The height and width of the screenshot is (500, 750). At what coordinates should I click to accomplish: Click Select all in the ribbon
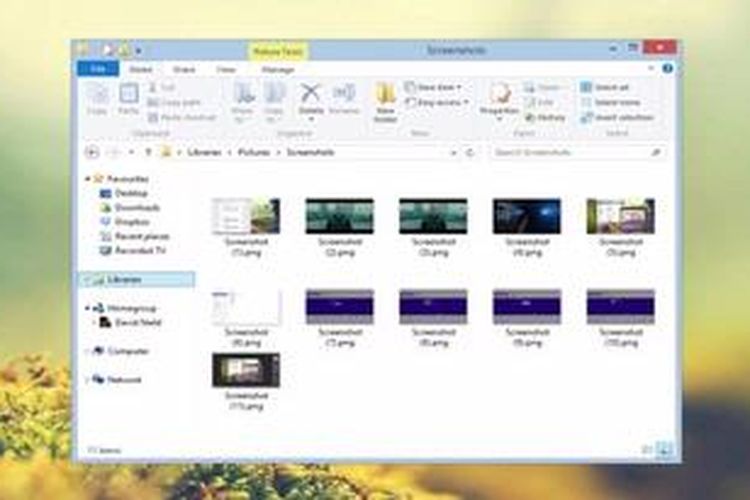pyautogui.click(x=610, y=88)
